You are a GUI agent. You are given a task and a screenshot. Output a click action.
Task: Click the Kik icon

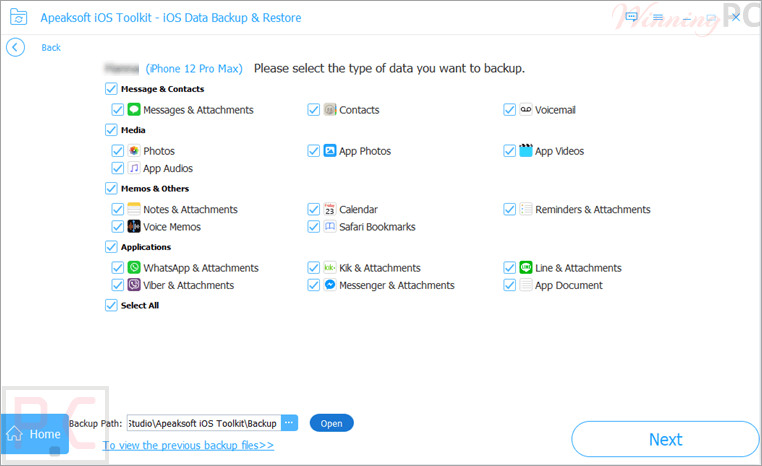[x=330, y=268]
